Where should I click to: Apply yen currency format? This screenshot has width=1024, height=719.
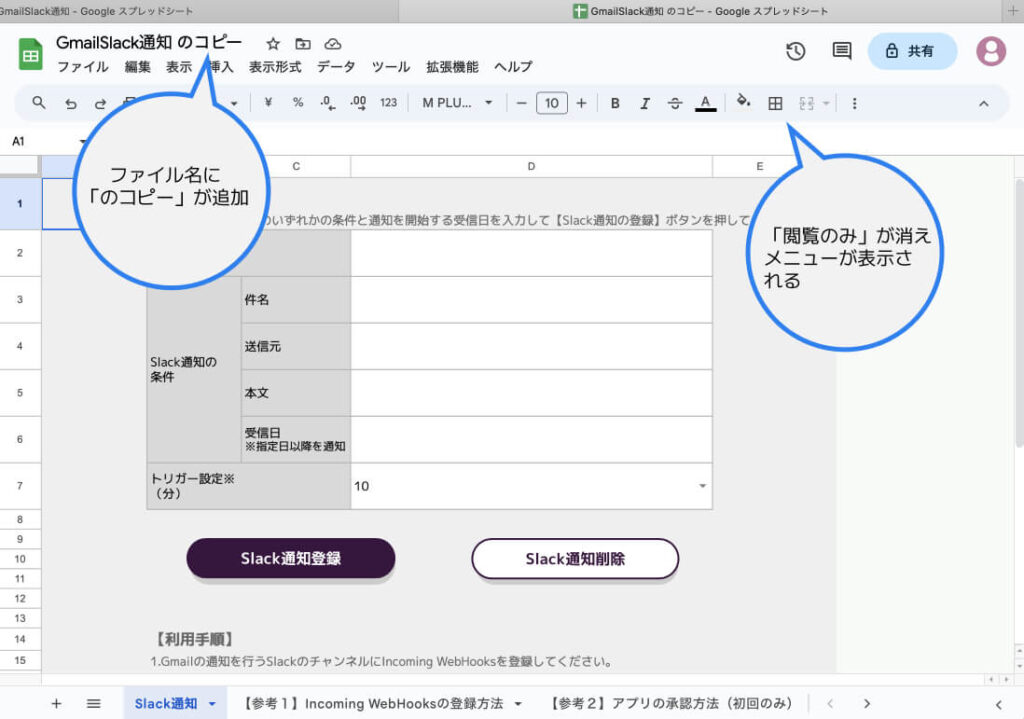(268, 103)
